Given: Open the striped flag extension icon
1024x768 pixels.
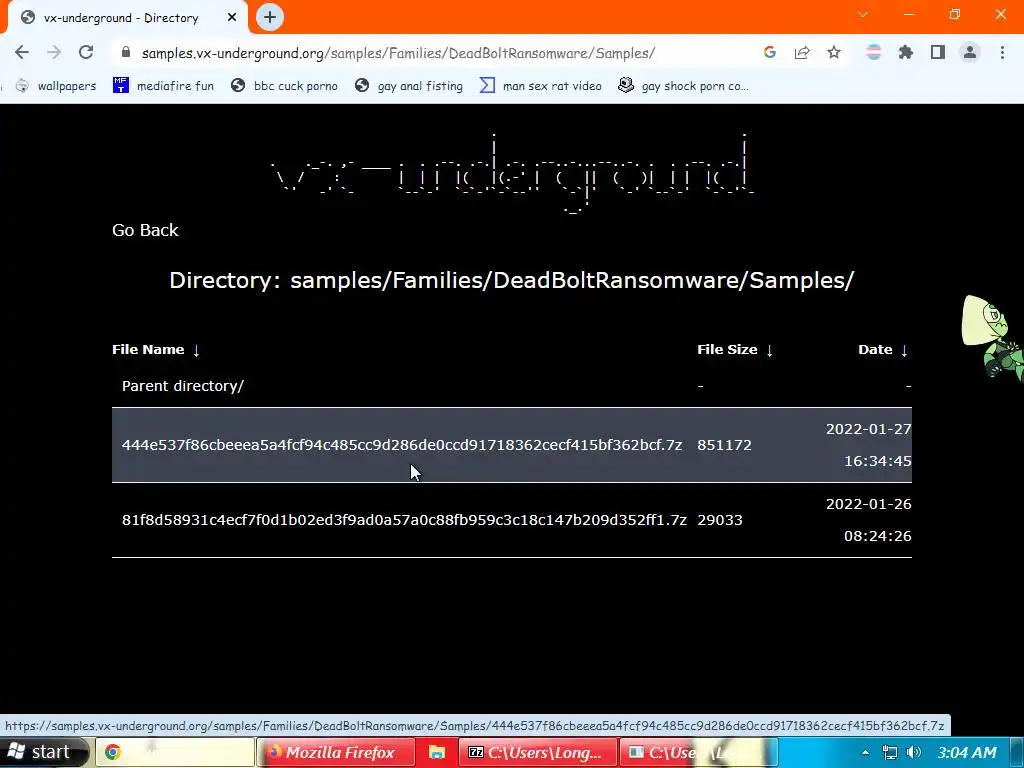Looking at the screenshot, I should coord(873,52).
